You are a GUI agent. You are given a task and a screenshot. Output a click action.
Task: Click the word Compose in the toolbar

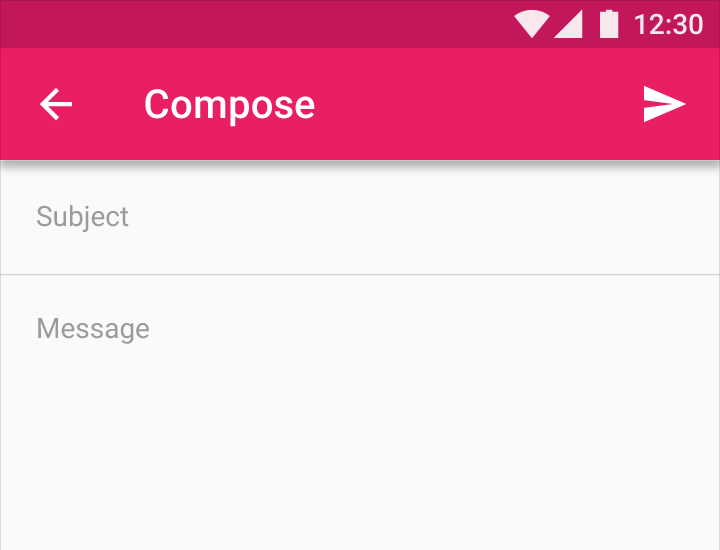coord(229,104)
